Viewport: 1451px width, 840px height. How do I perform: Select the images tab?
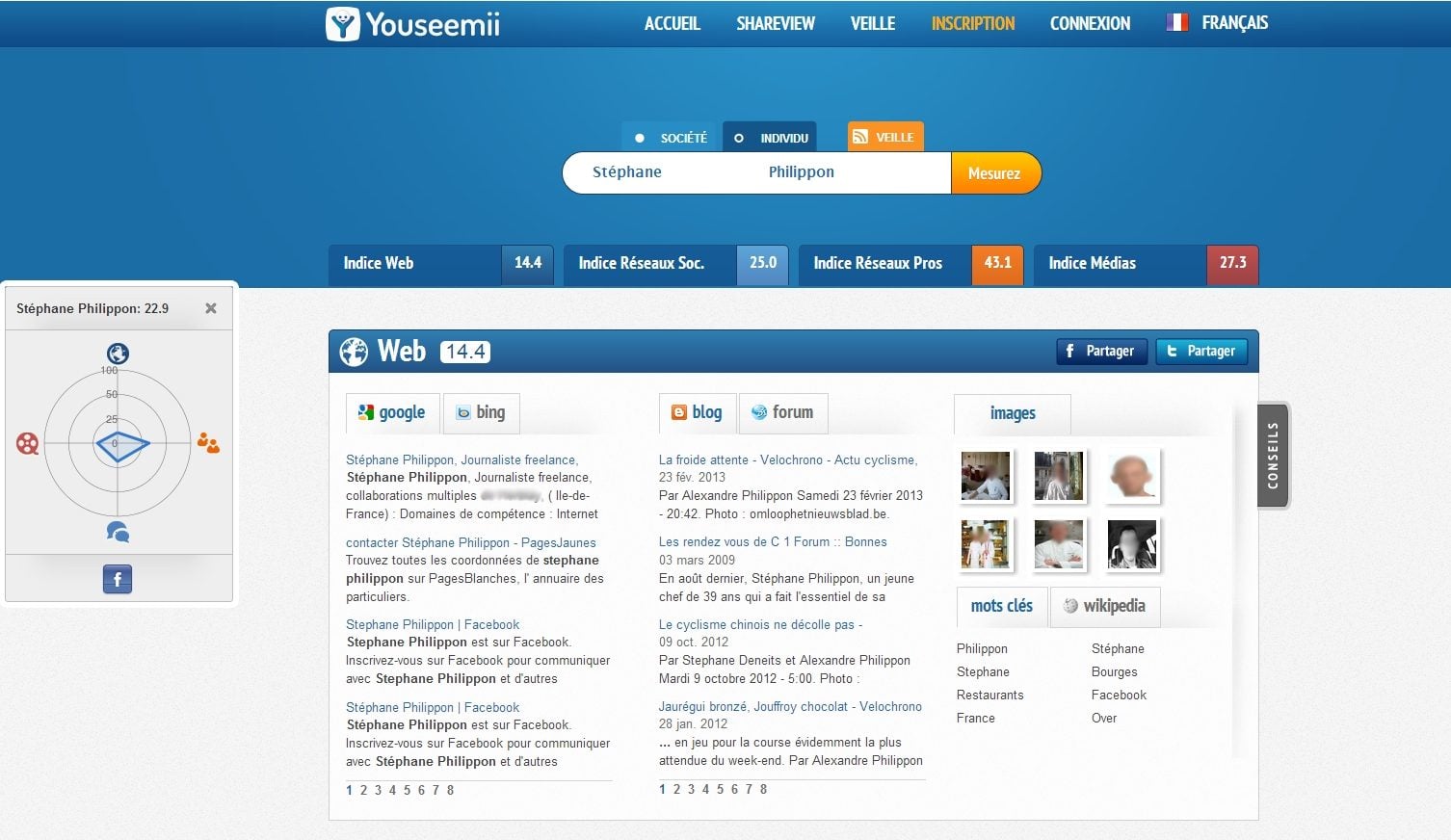tap(1013, 414)
